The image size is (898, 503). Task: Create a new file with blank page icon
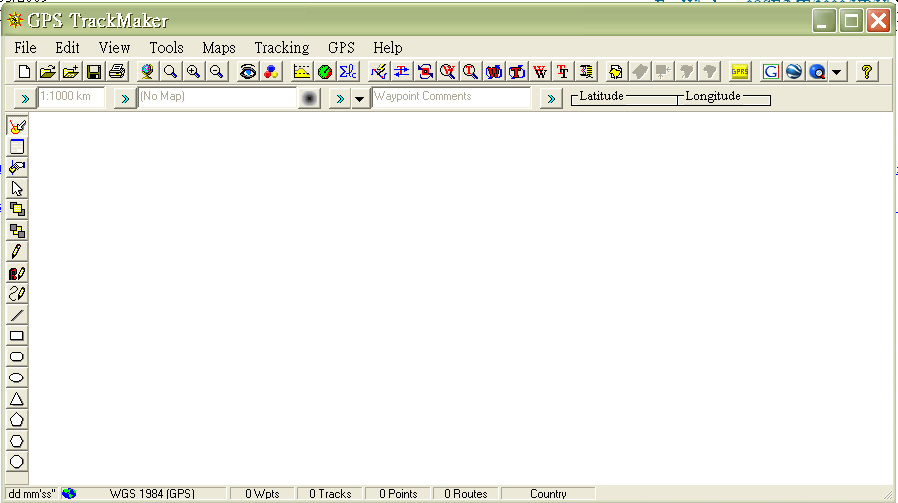point(24,72)
